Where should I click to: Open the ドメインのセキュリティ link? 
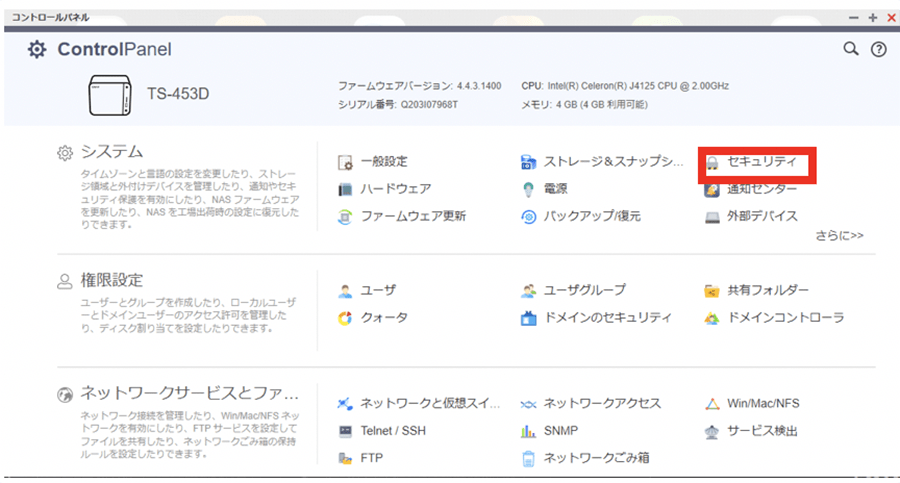point(608,318)
